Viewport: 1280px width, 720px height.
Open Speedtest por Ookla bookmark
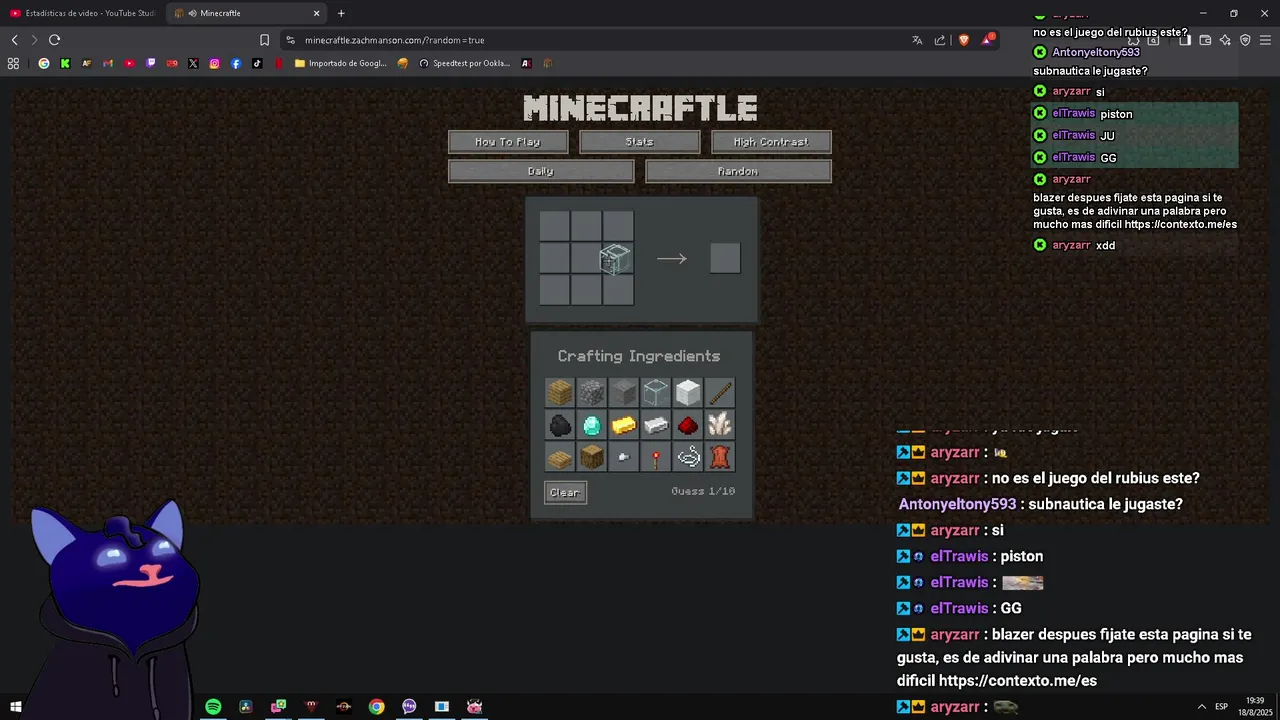465,63
